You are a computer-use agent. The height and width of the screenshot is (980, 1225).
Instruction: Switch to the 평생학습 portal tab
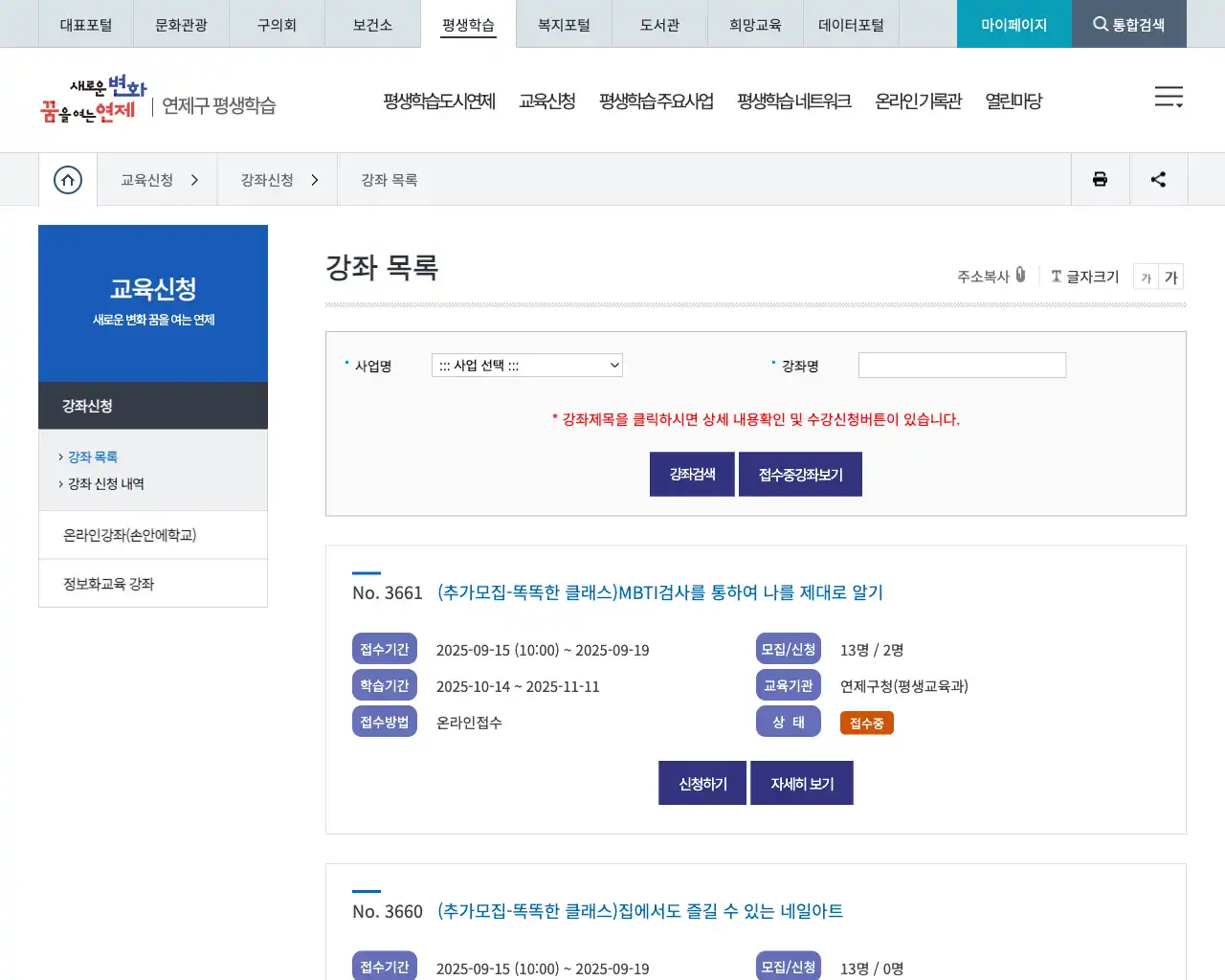click(467, 24)
